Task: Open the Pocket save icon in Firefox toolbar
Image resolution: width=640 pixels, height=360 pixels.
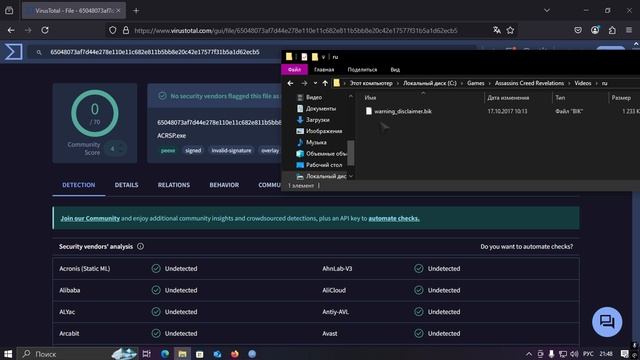Action: pyautogui.click(x=578, y=30)
